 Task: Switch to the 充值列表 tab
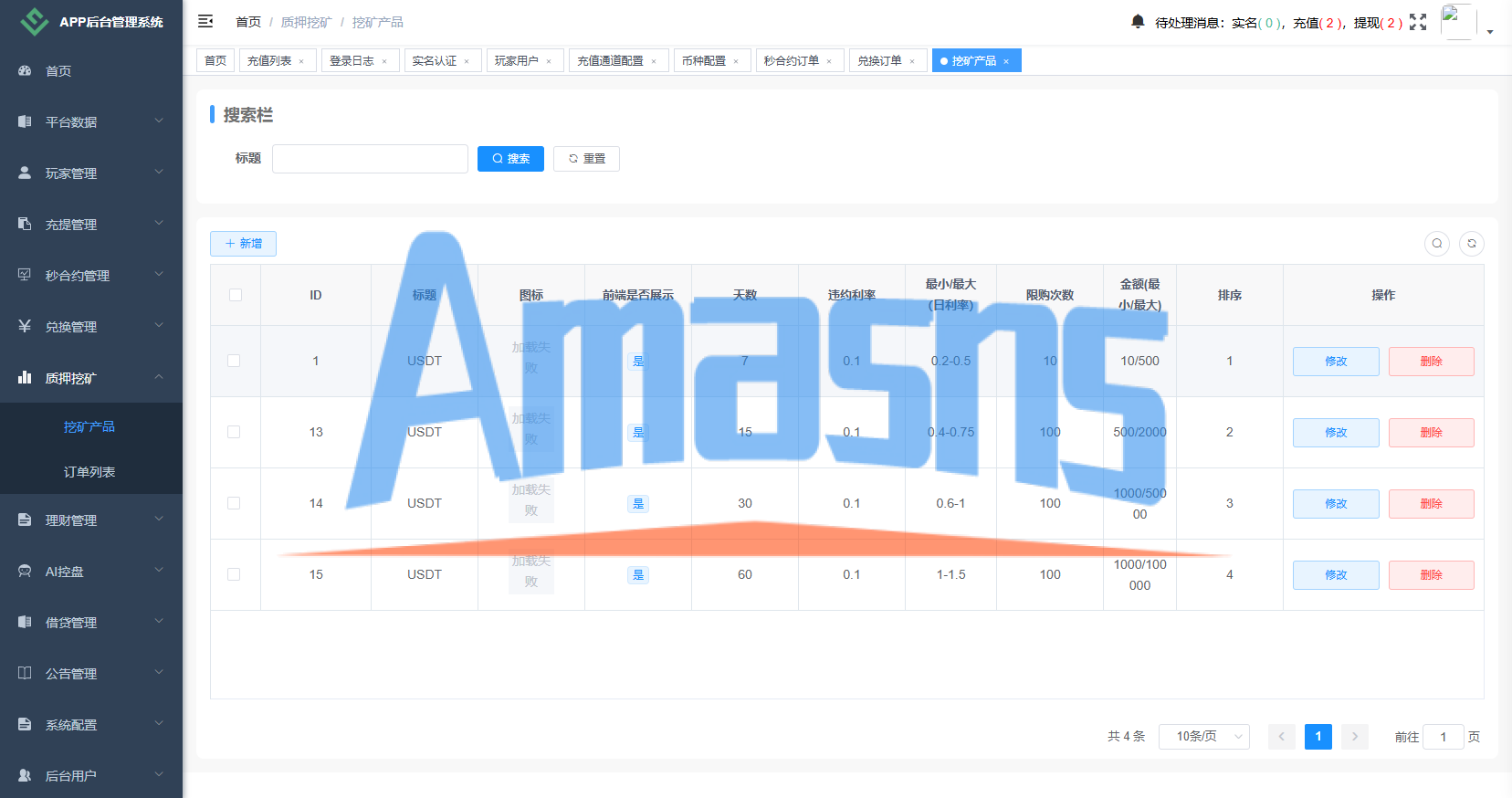(278, 60)
